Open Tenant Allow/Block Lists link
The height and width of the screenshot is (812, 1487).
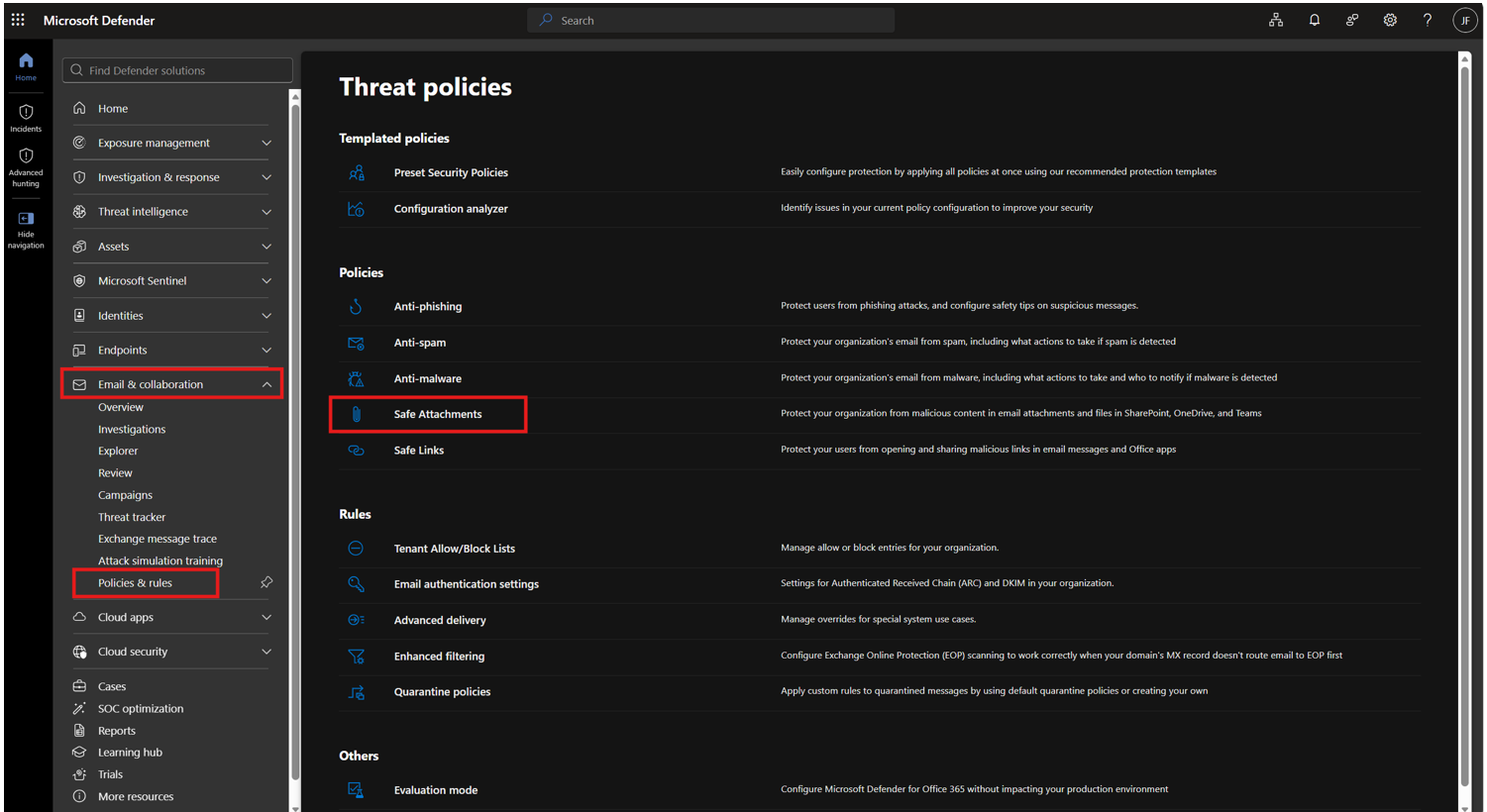455,549
